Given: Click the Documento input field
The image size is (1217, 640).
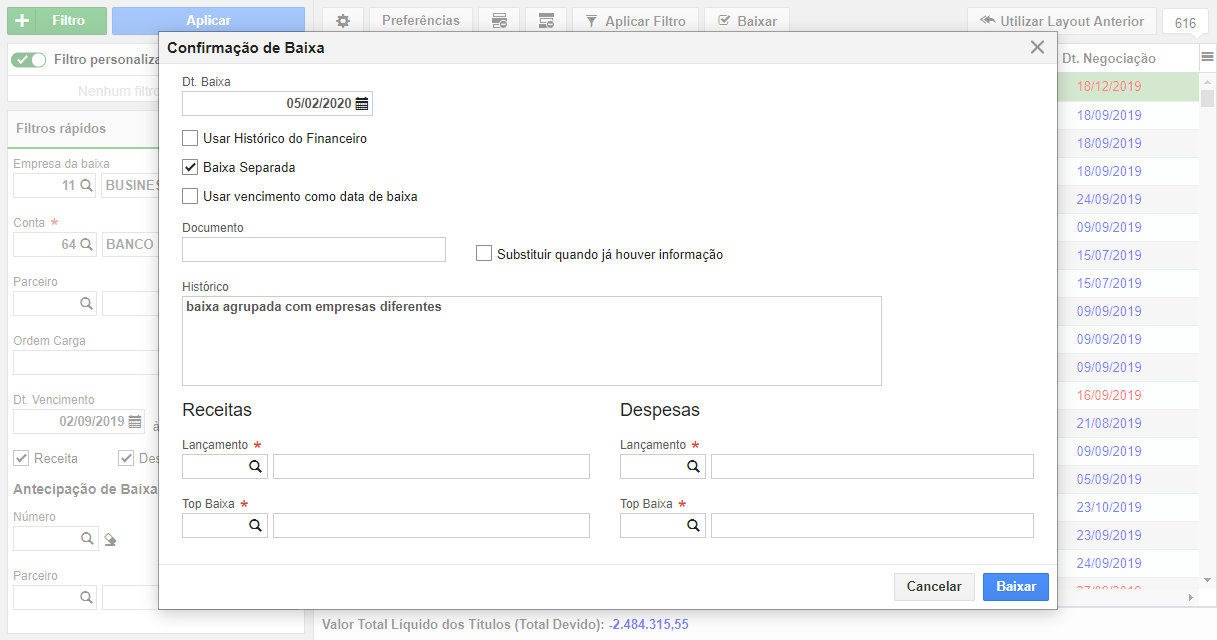Looking at the screenshot, I should coord(314,250).
